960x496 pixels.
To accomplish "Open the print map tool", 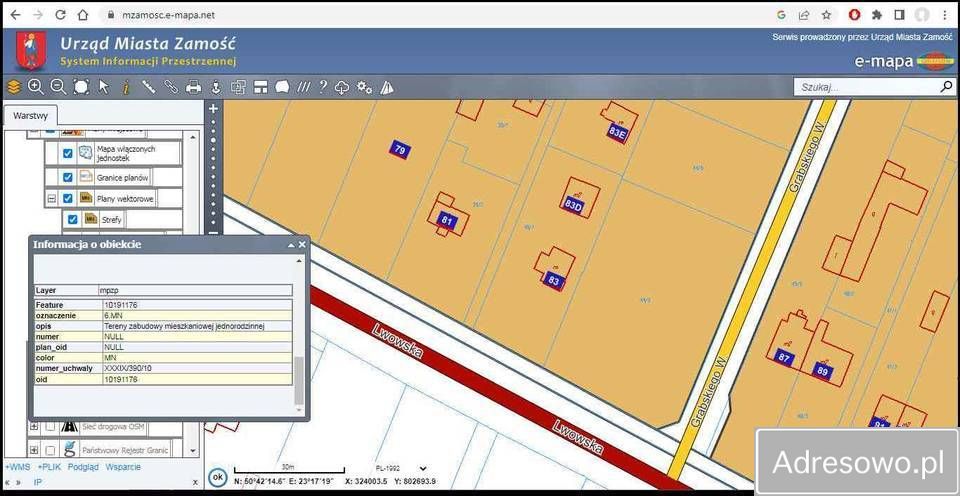I will tap(193, 88).
